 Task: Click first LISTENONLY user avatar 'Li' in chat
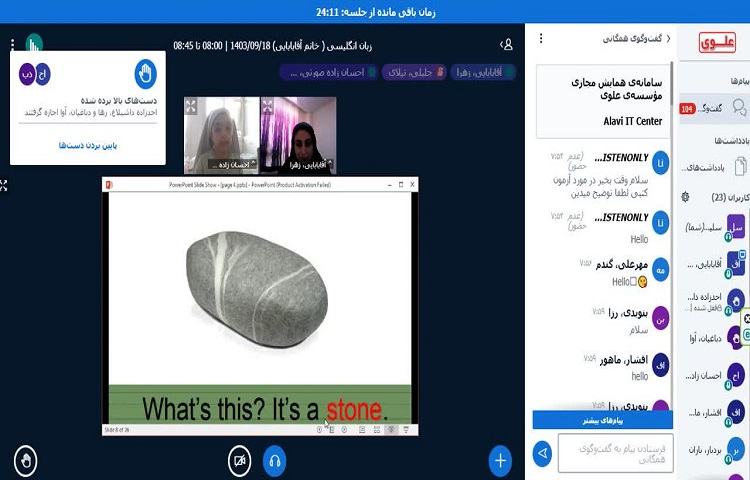tap(661, 163)
